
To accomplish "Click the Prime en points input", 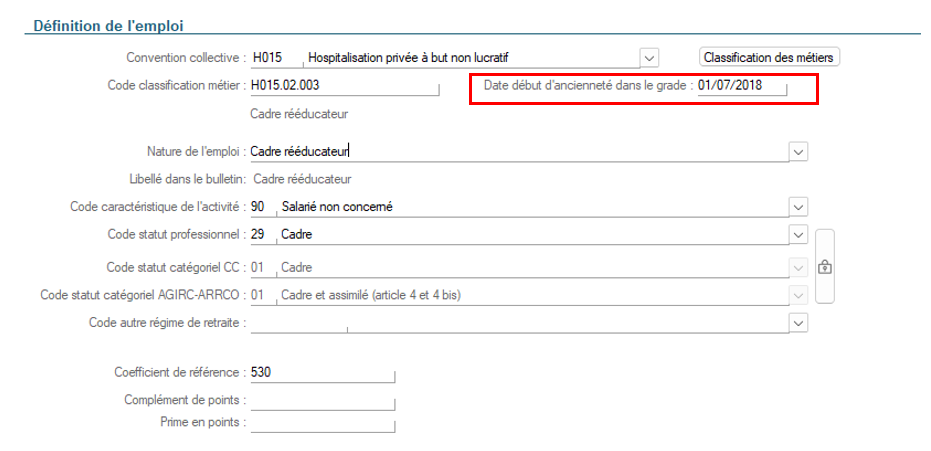I will (322, 423).
